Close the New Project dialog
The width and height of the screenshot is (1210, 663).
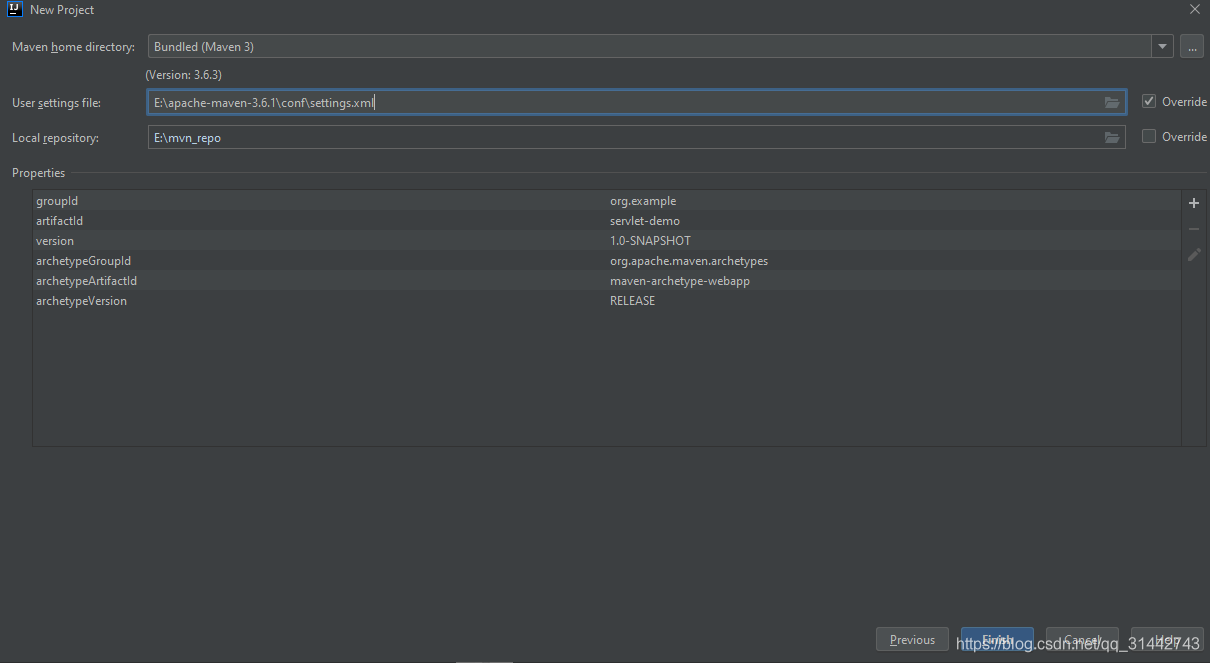(1194, 9)
